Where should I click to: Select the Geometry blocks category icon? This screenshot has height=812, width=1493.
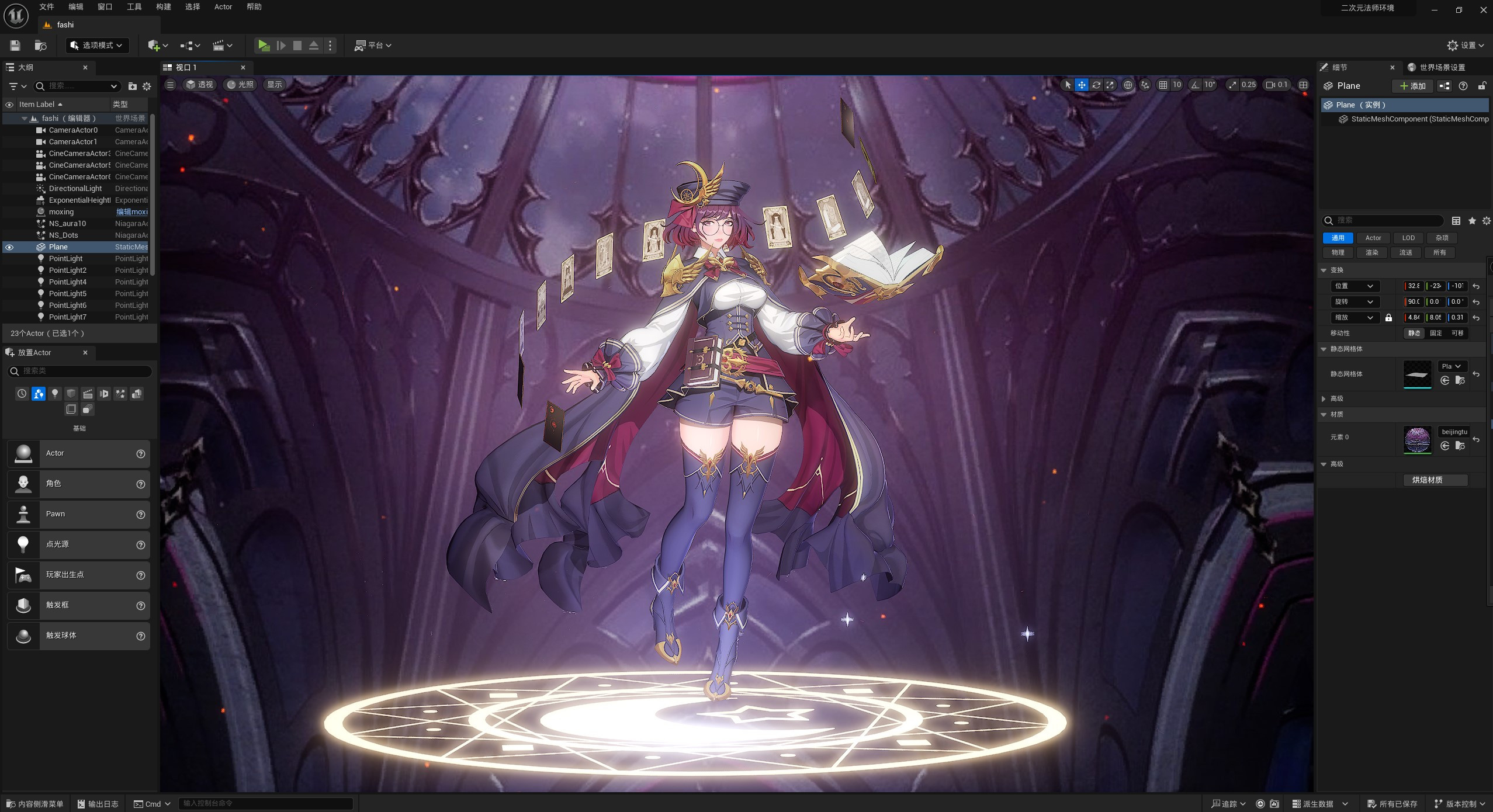coord(137,394)
